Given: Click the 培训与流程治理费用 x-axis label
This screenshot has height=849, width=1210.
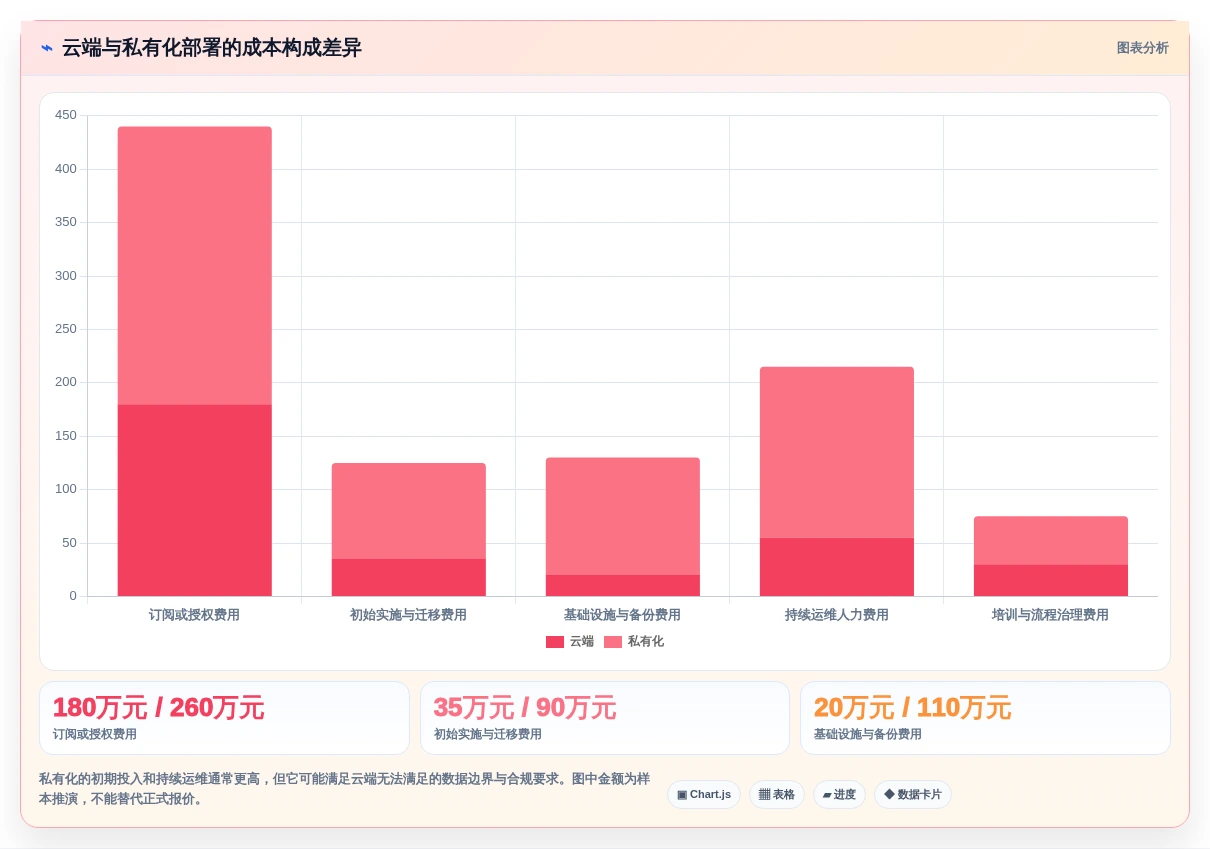Looking at the screenshot, I should pos(1050,615).
